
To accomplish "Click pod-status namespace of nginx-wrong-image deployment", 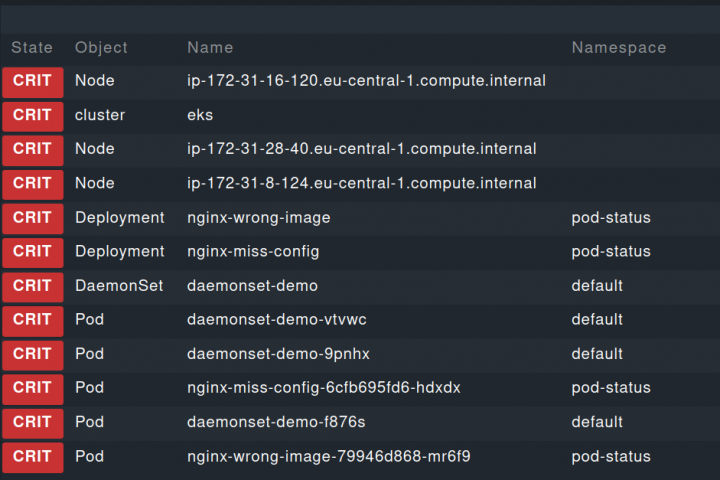I will [x=610, y=217].
